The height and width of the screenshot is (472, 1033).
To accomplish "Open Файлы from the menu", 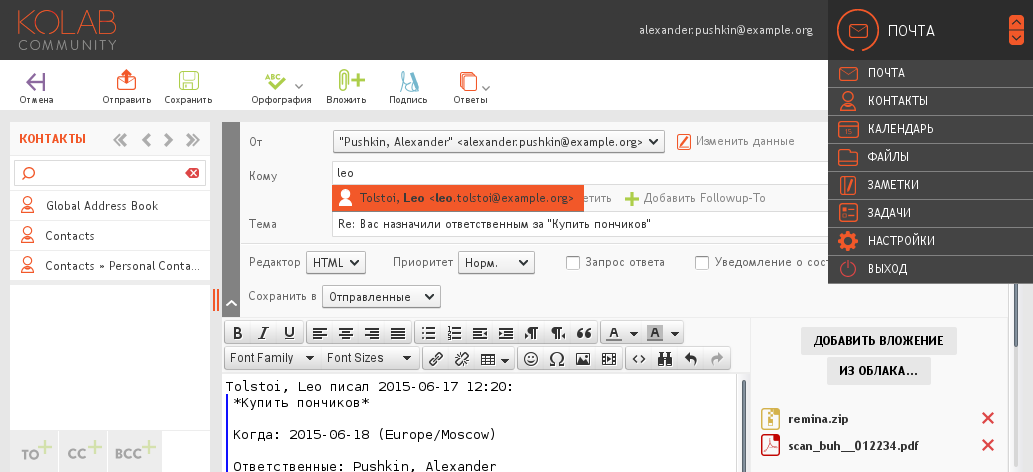I will click(x=930, y=157).
